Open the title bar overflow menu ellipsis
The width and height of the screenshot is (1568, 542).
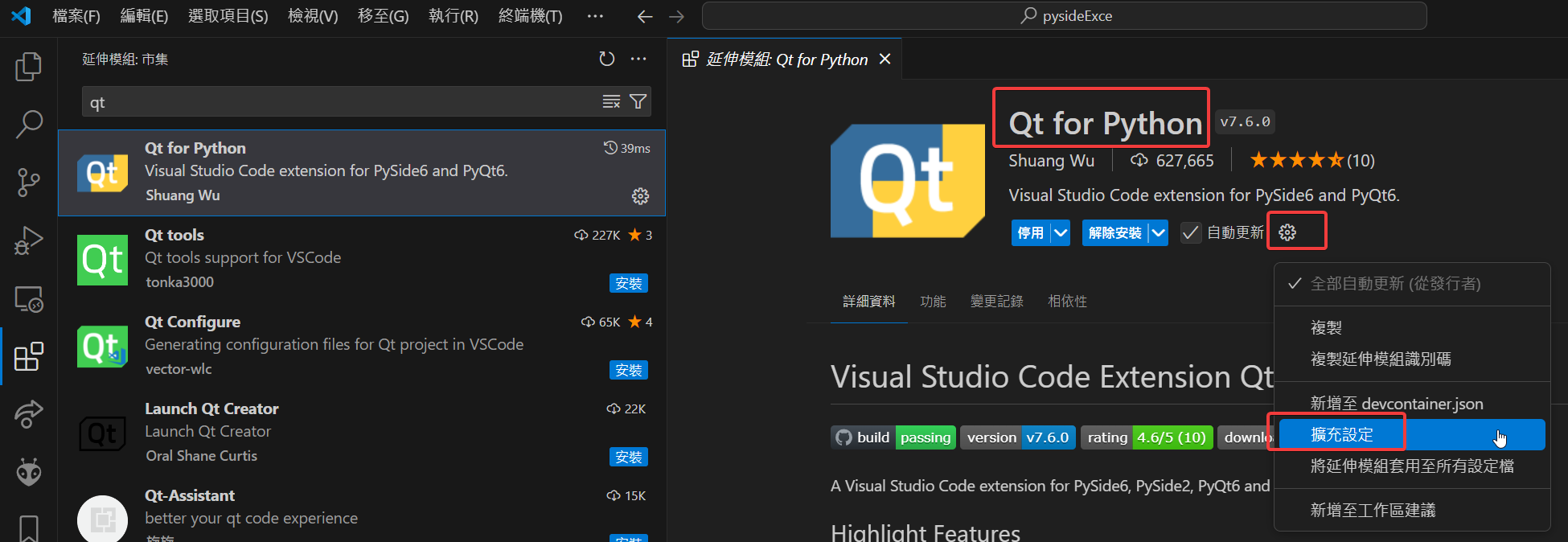(x=595, y=16)
